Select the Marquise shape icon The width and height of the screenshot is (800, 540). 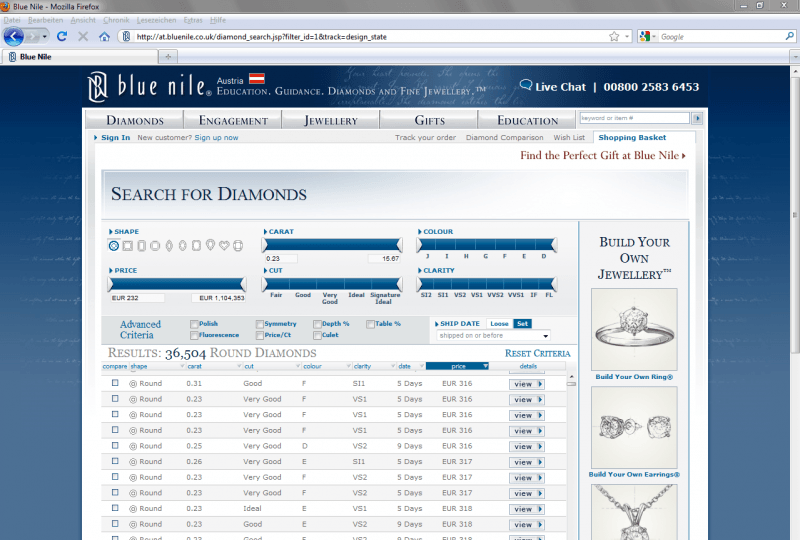[169, 246]
